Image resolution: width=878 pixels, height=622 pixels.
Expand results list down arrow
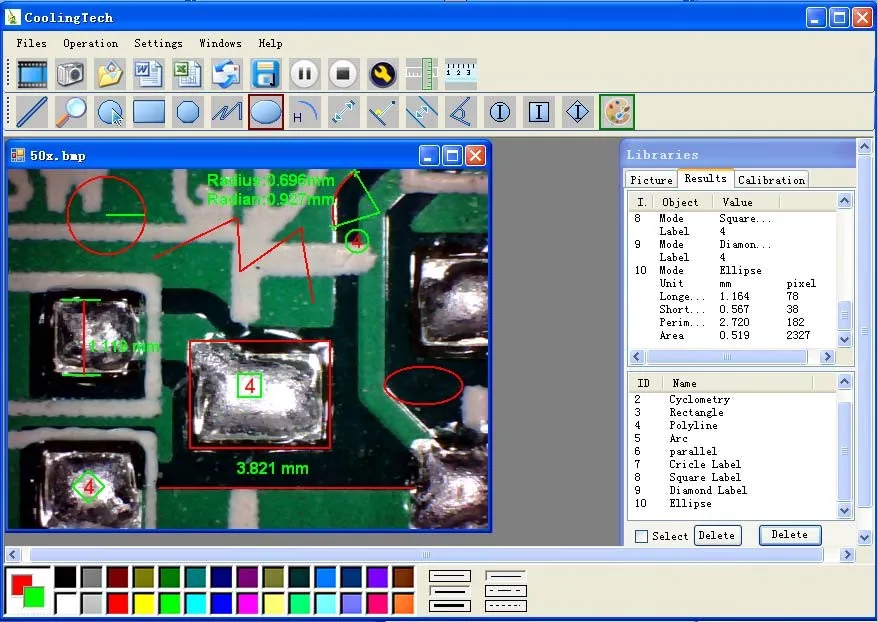844,339
